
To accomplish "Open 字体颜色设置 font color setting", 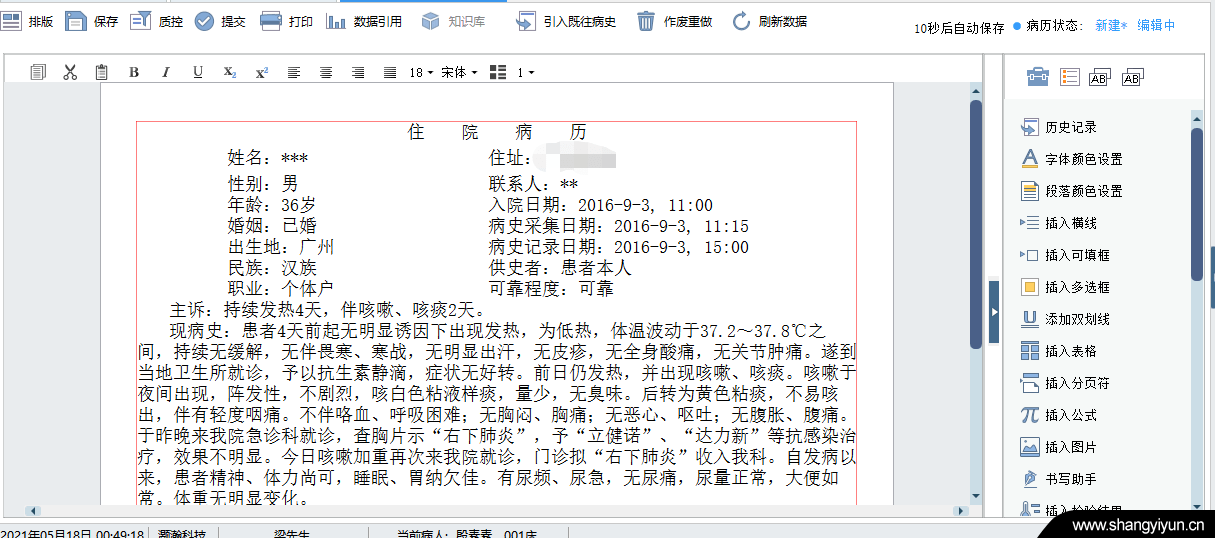I will point(1083,159).
